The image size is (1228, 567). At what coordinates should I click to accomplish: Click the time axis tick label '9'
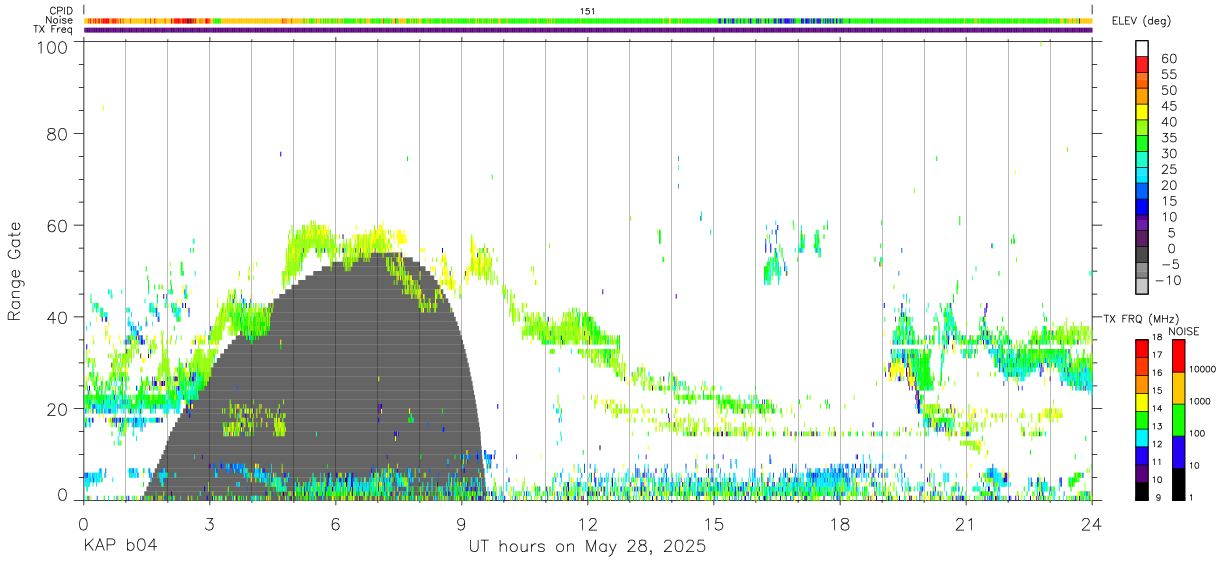pos(461,525)
